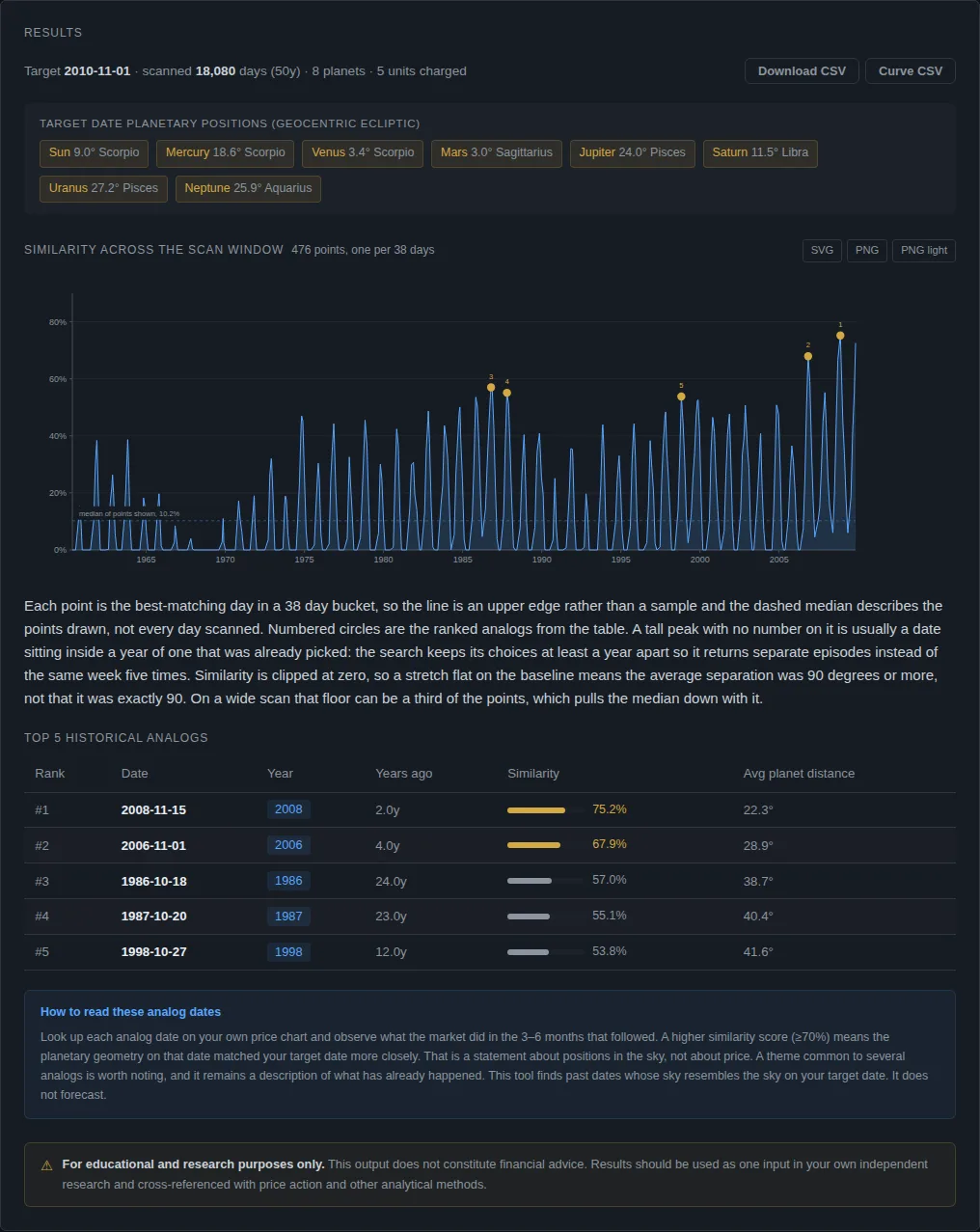
Task: Click chart marker number 3
Action: click(491, 388)
